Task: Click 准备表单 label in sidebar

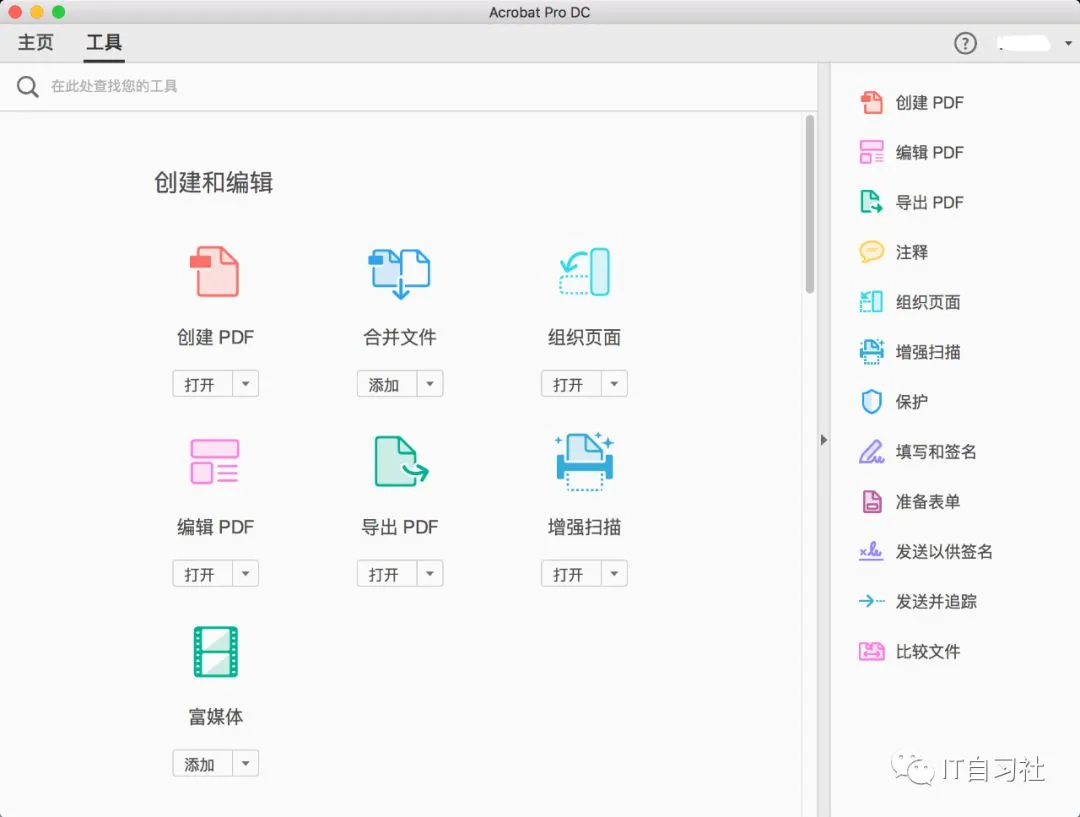Action: coord(928,501)
